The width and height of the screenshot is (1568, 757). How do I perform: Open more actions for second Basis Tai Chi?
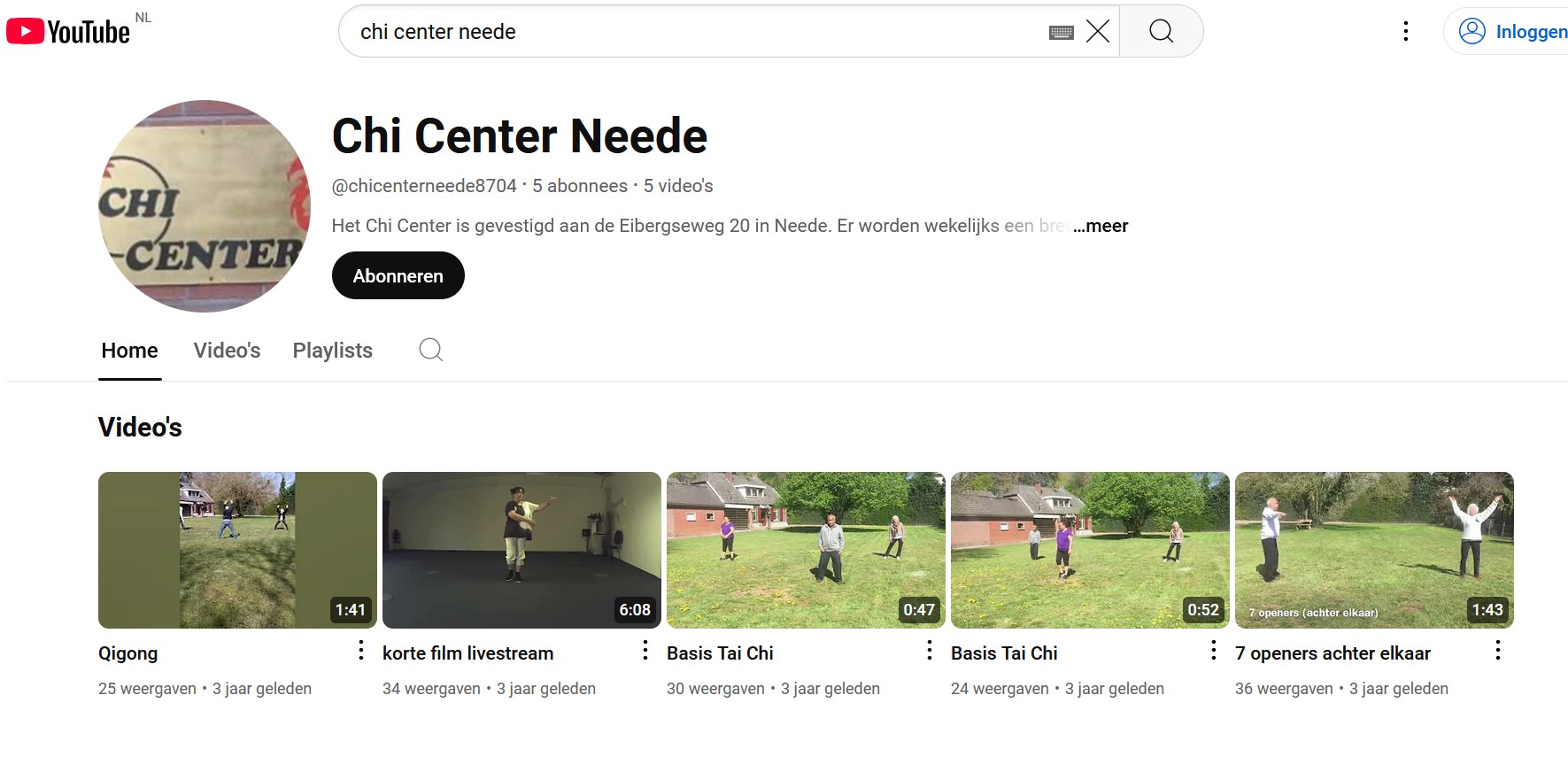[x=1213, y=651]
